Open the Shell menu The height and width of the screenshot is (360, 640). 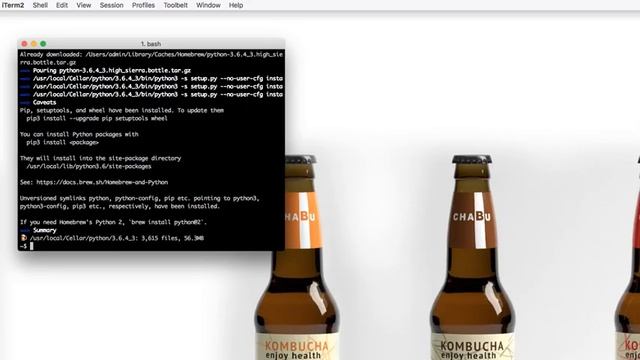[x=40, y=5]
